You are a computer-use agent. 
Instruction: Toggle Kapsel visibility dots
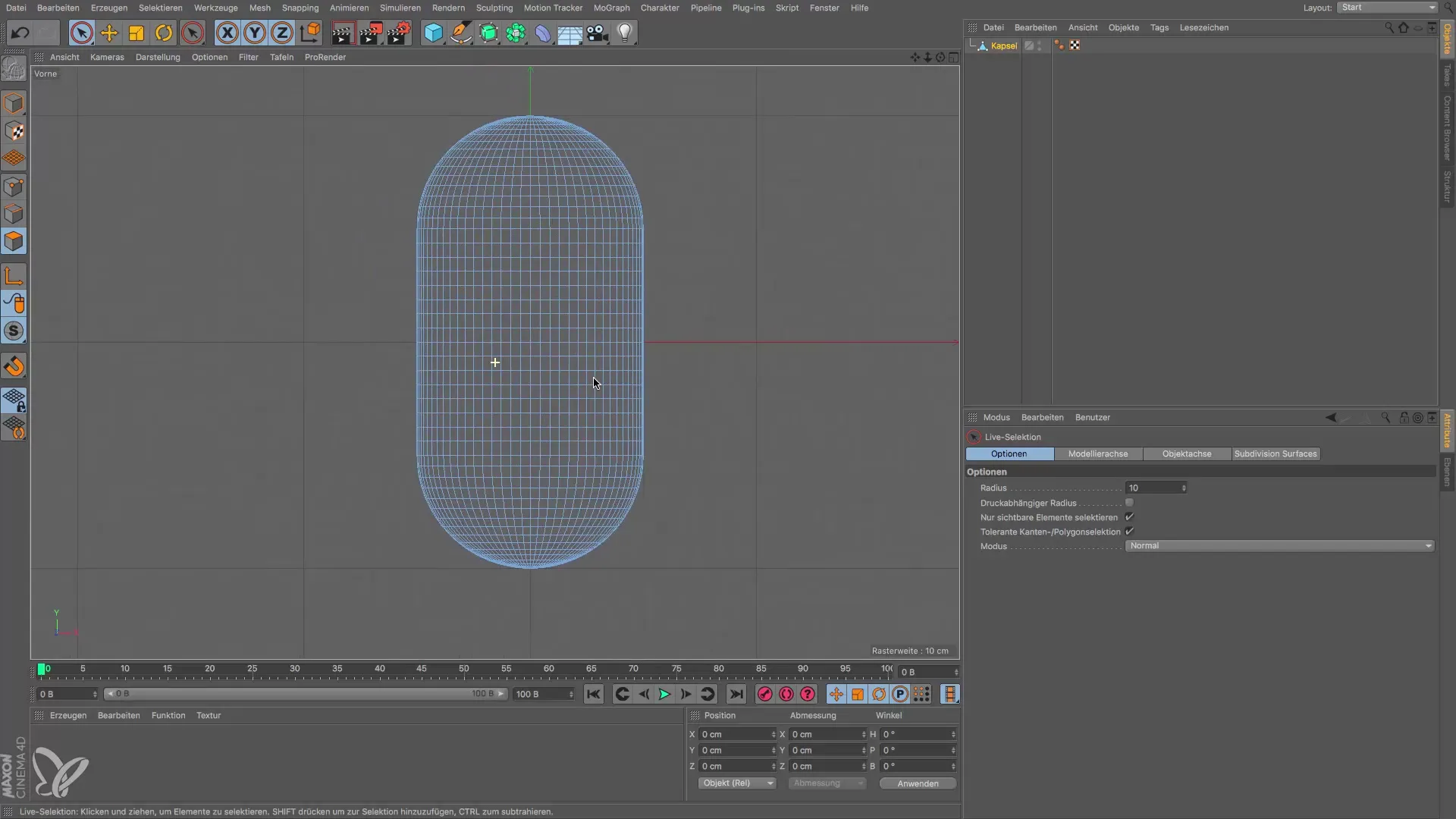1040,45
